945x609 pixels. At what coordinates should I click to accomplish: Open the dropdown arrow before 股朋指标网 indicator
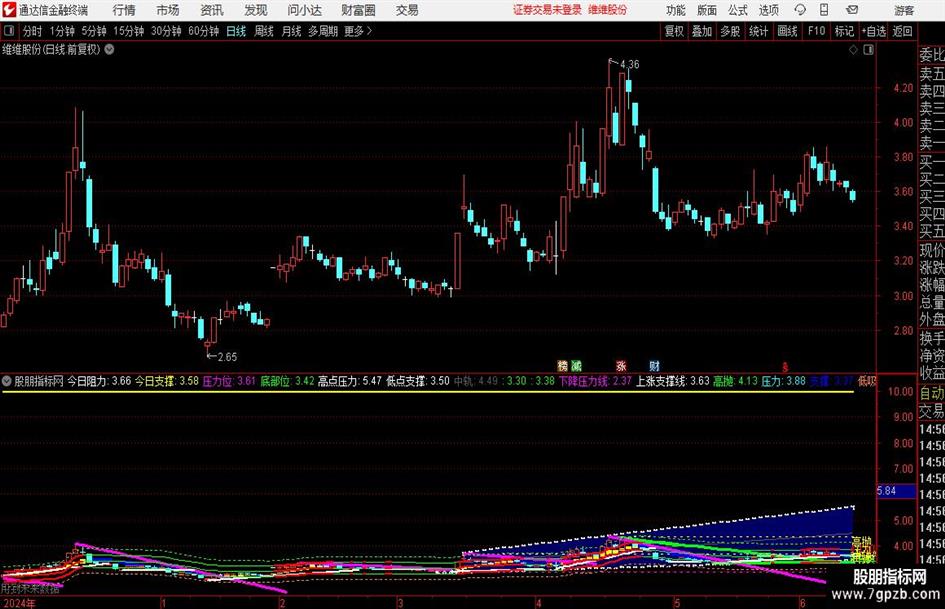tap(7, 381)
